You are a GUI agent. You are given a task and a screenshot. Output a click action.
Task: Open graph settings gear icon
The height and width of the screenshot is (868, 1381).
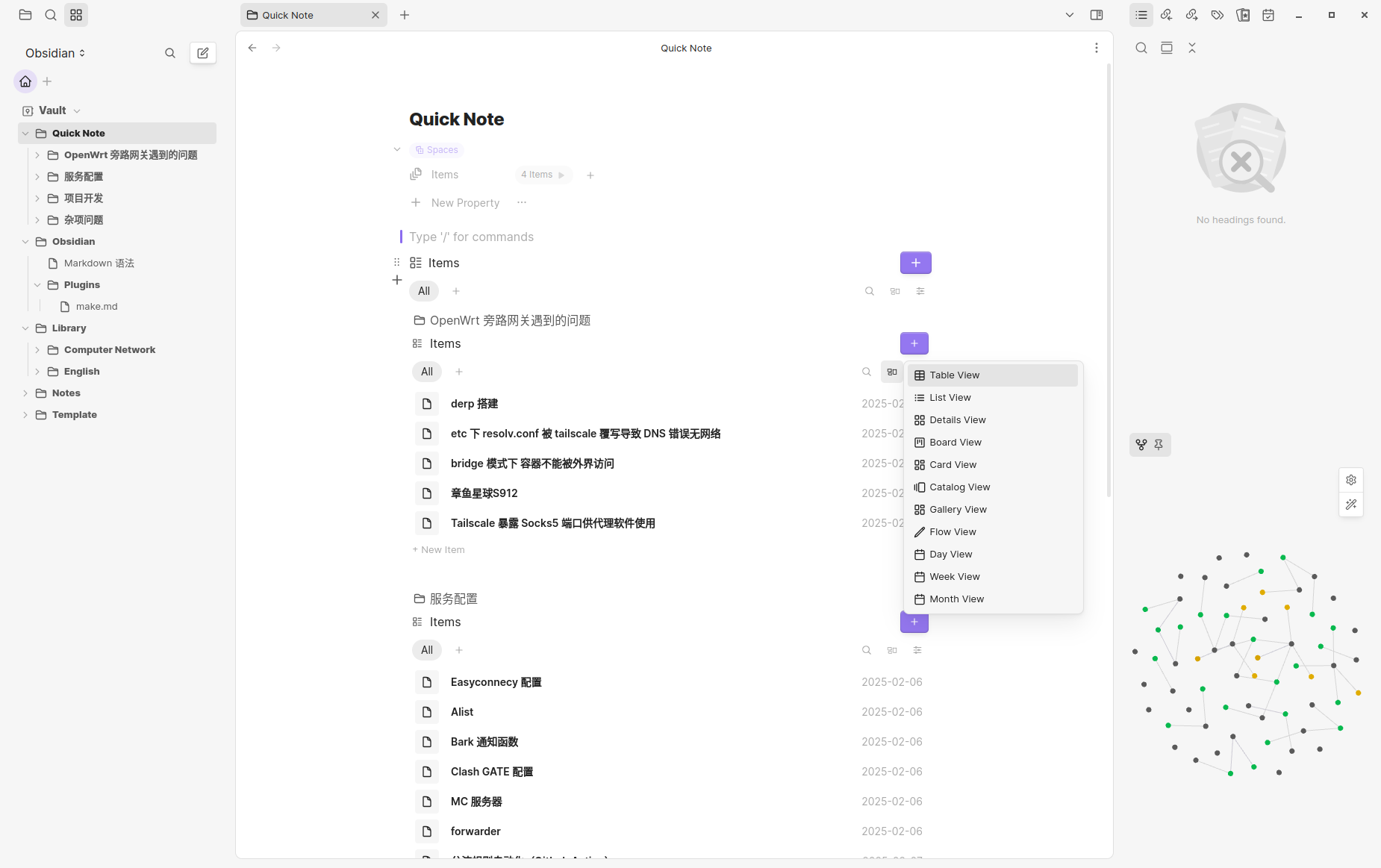[1351, 480]
